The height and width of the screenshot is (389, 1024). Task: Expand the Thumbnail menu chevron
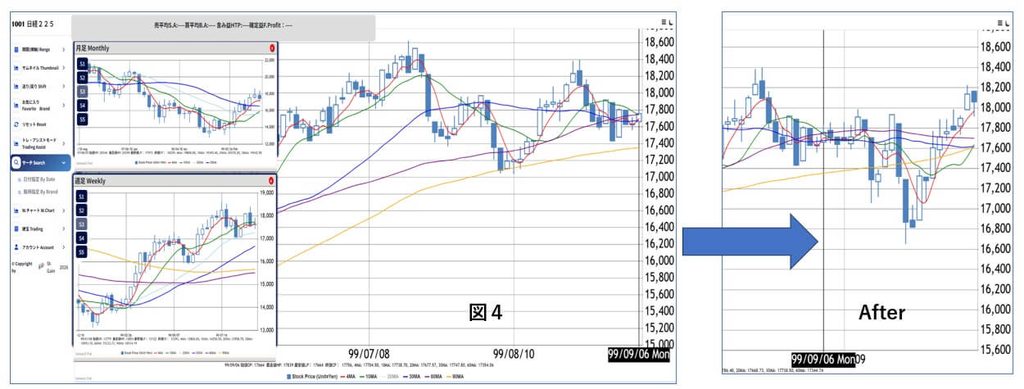click(63, 68)
